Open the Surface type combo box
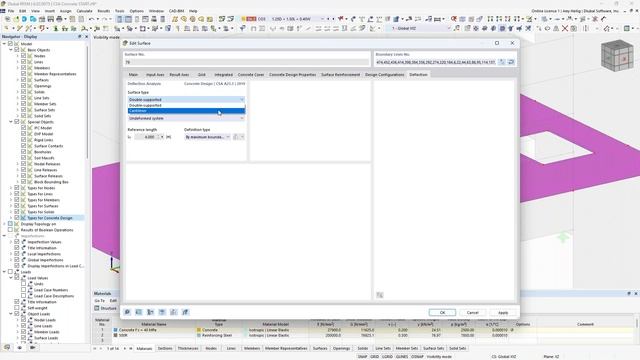The width and height of the screenshot is (640, 360). [186, 100]
